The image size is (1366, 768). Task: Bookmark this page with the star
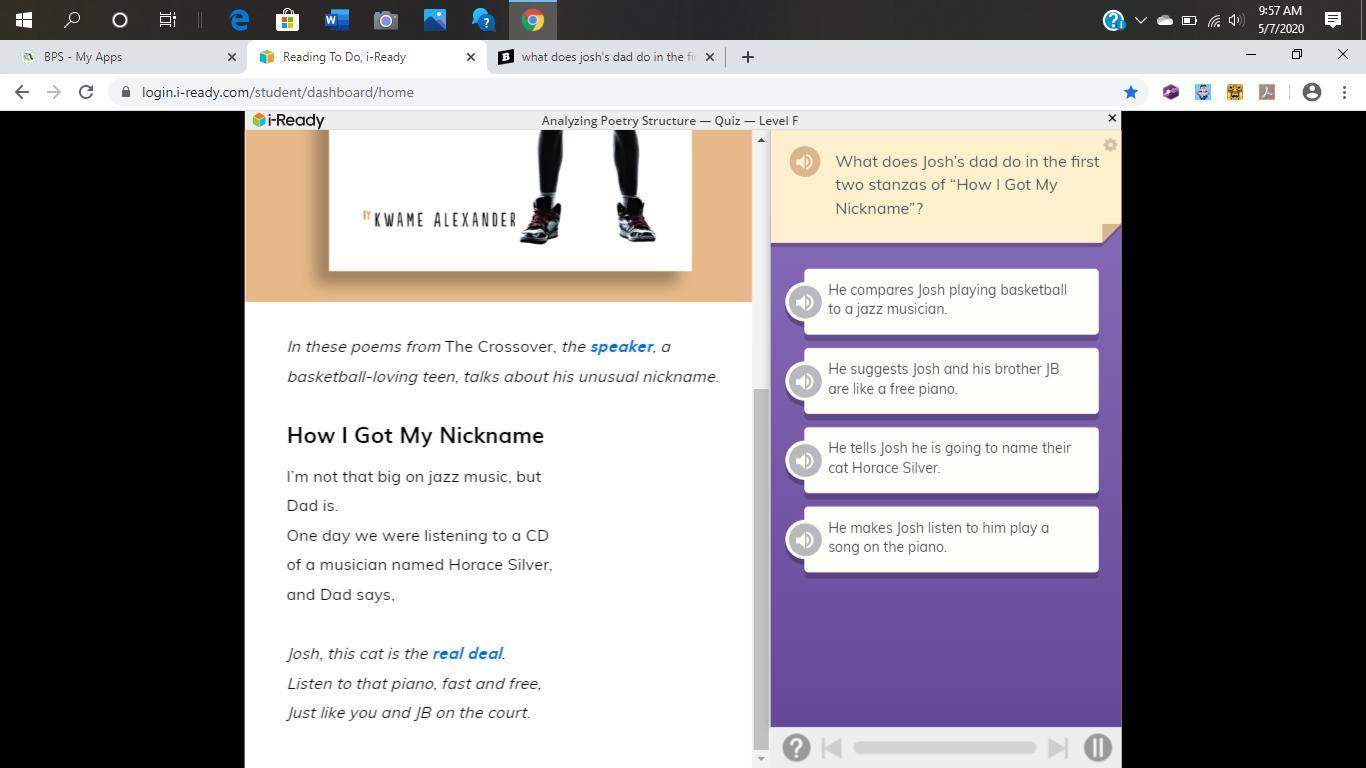pyautogui.click(x=1131, y=92)
